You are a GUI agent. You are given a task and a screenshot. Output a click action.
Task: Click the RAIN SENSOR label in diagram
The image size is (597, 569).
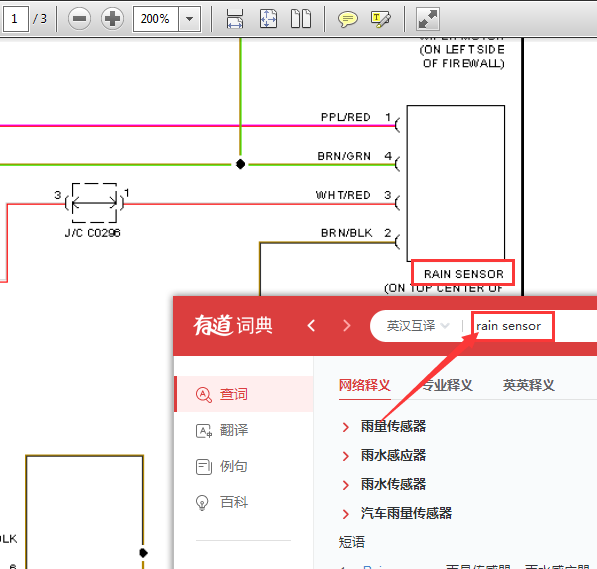click(463, 274)
